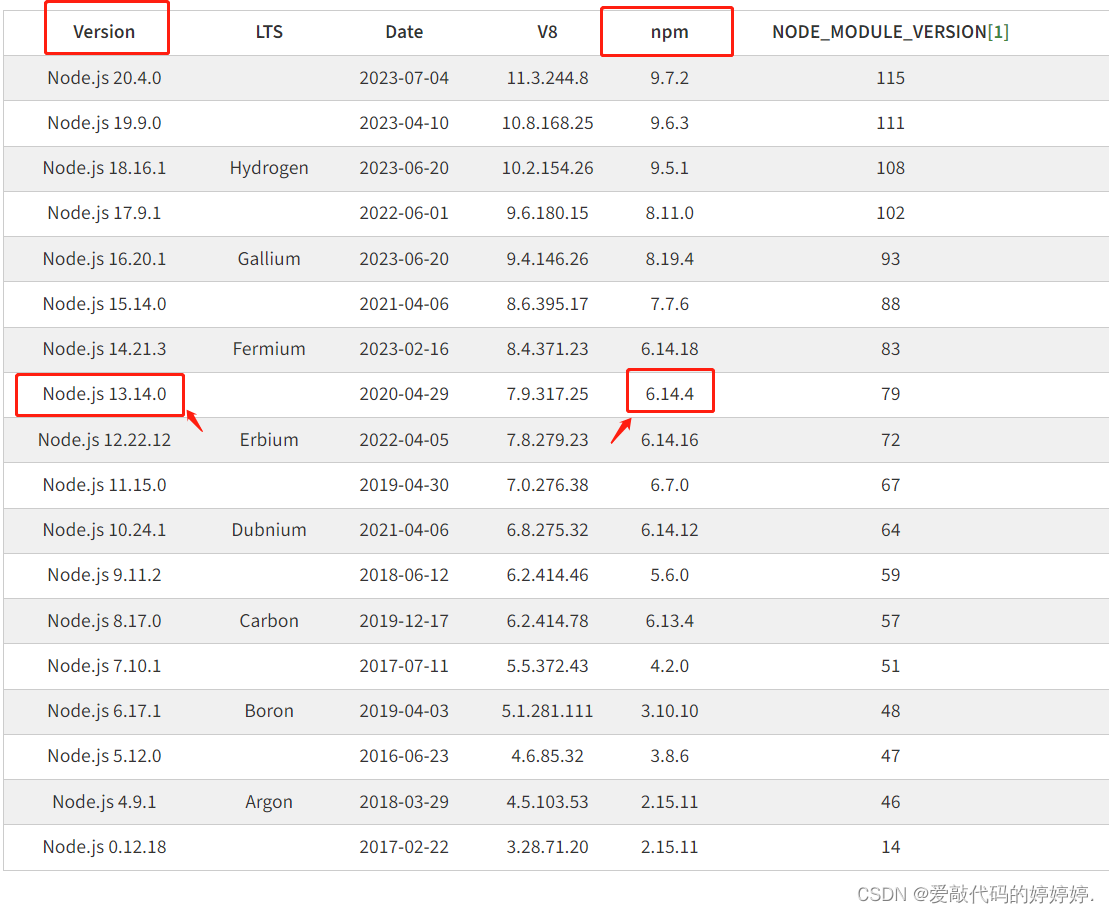Select the Node.js 8.17.0 version cell

pyautogui.click(x=104, y=621)
